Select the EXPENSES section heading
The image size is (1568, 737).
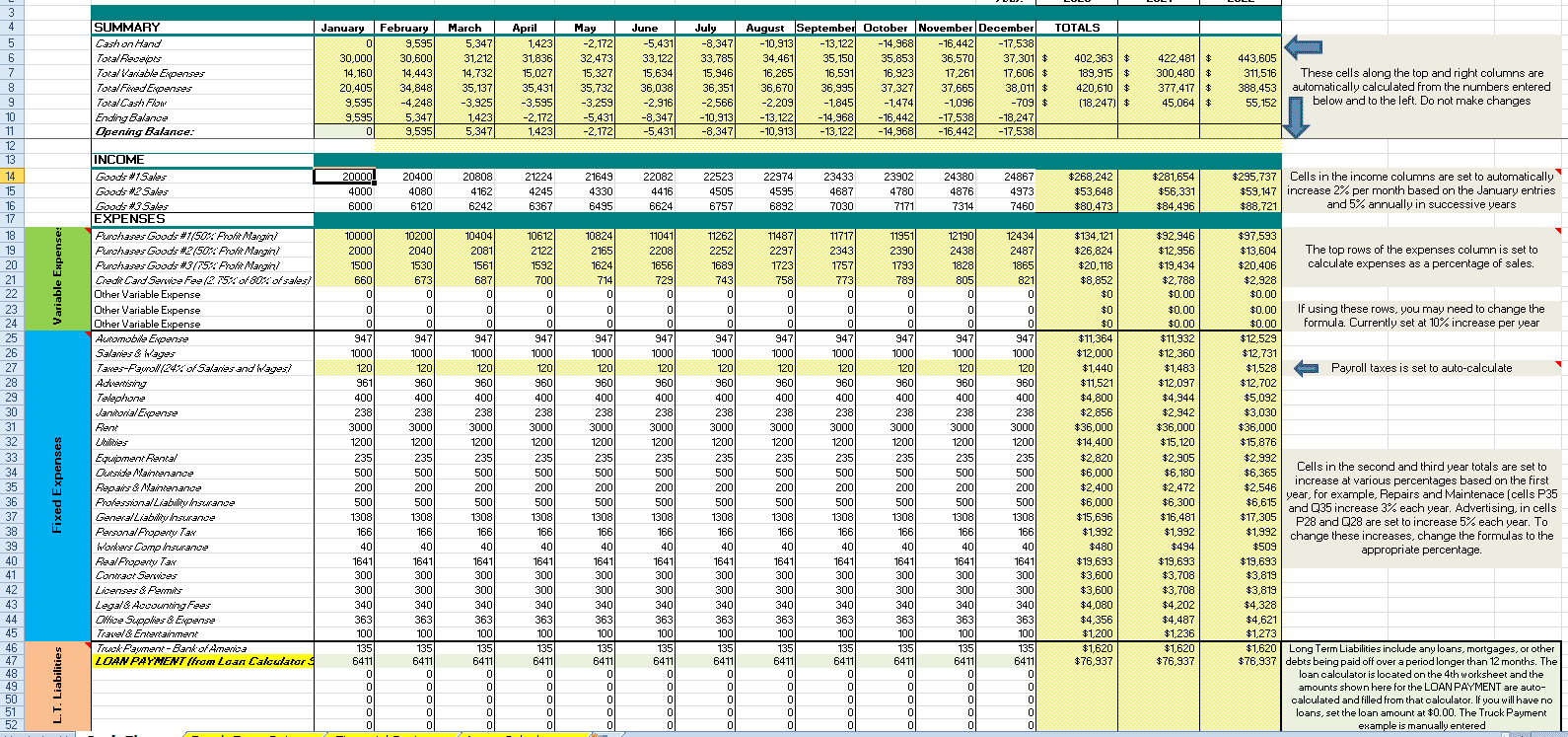coord(203,219)
